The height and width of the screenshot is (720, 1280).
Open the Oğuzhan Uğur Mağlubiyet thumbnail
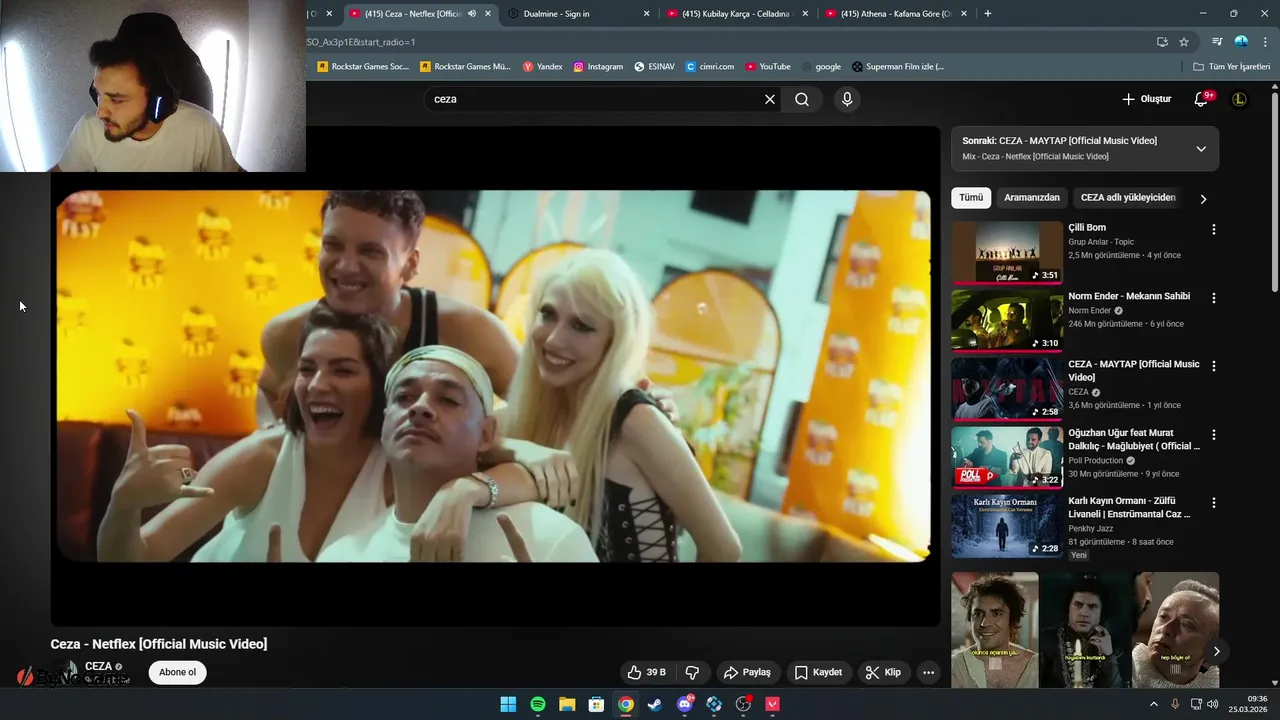(1007, 457)
